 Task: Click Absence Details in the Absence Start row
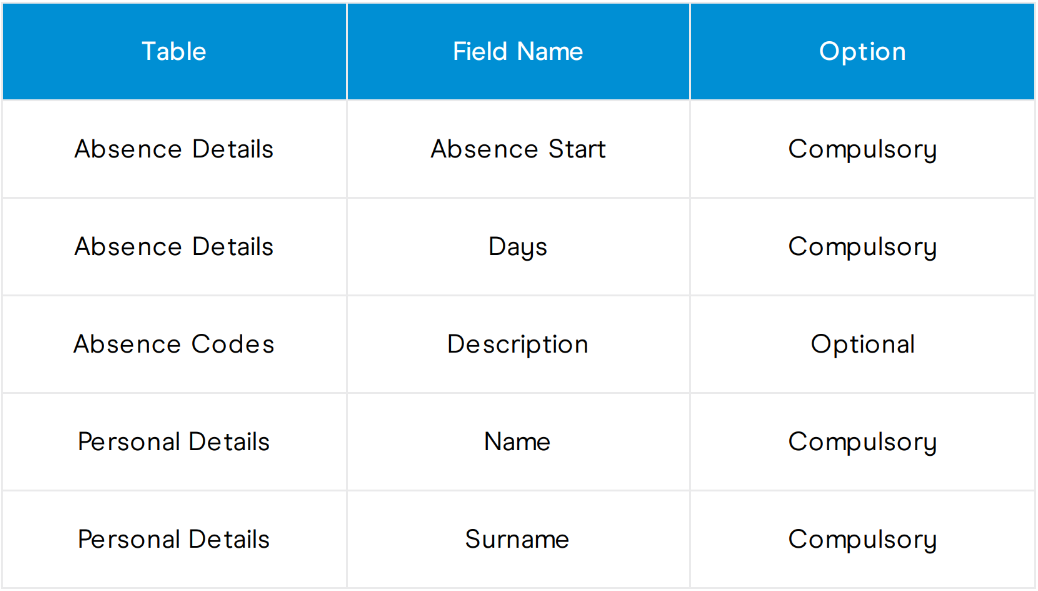pyautogui.click(x=174, y=149)
